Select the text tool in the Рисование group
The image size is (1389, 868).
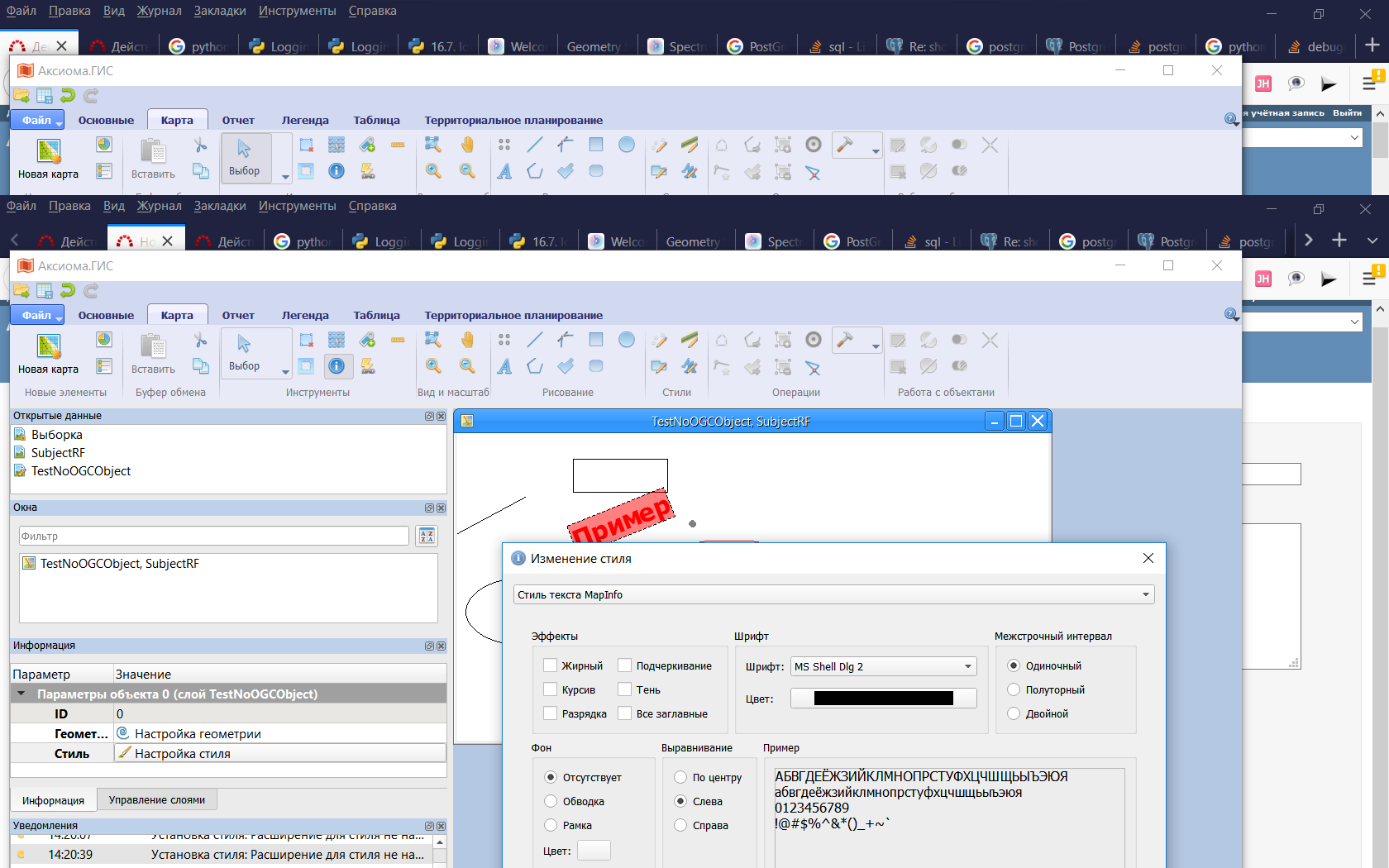coord(504,366)
